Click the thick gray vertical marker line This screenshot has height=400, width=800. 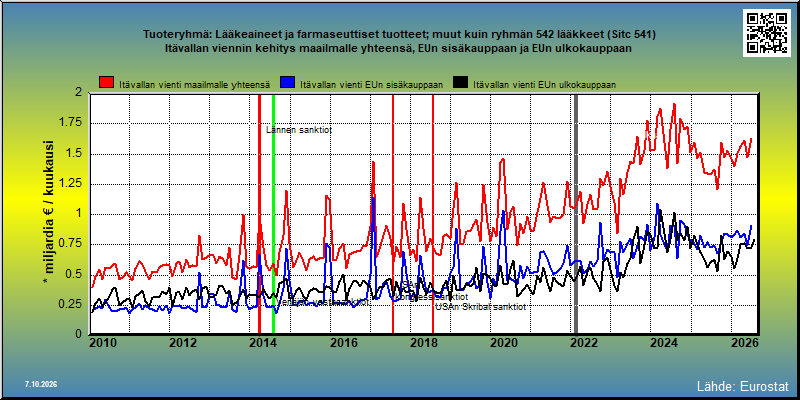(x=576, y=214)
